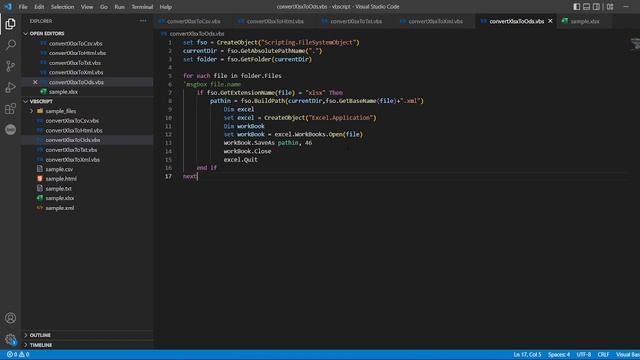Click line number 13 in gutter
Image resolution: width=640 pixels, height=360 pixels.
(169, 143)
